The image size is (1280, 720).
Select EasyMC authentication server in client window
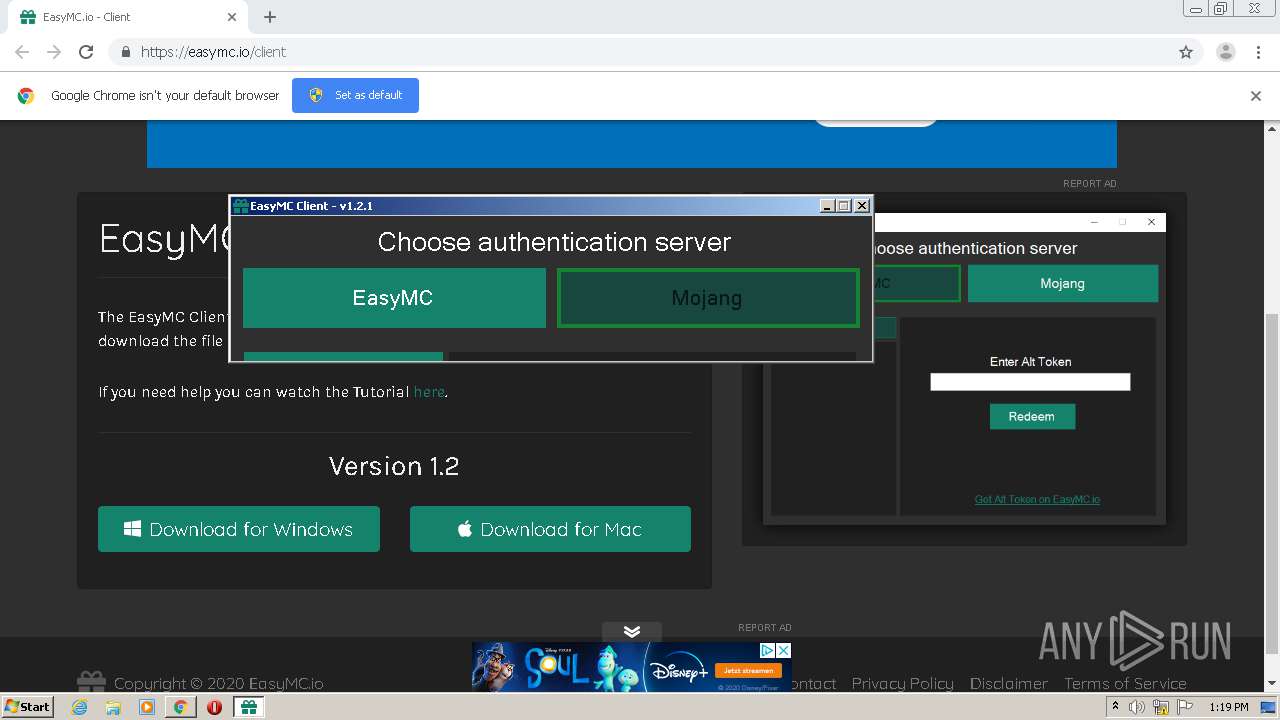(x=394, y=298)
